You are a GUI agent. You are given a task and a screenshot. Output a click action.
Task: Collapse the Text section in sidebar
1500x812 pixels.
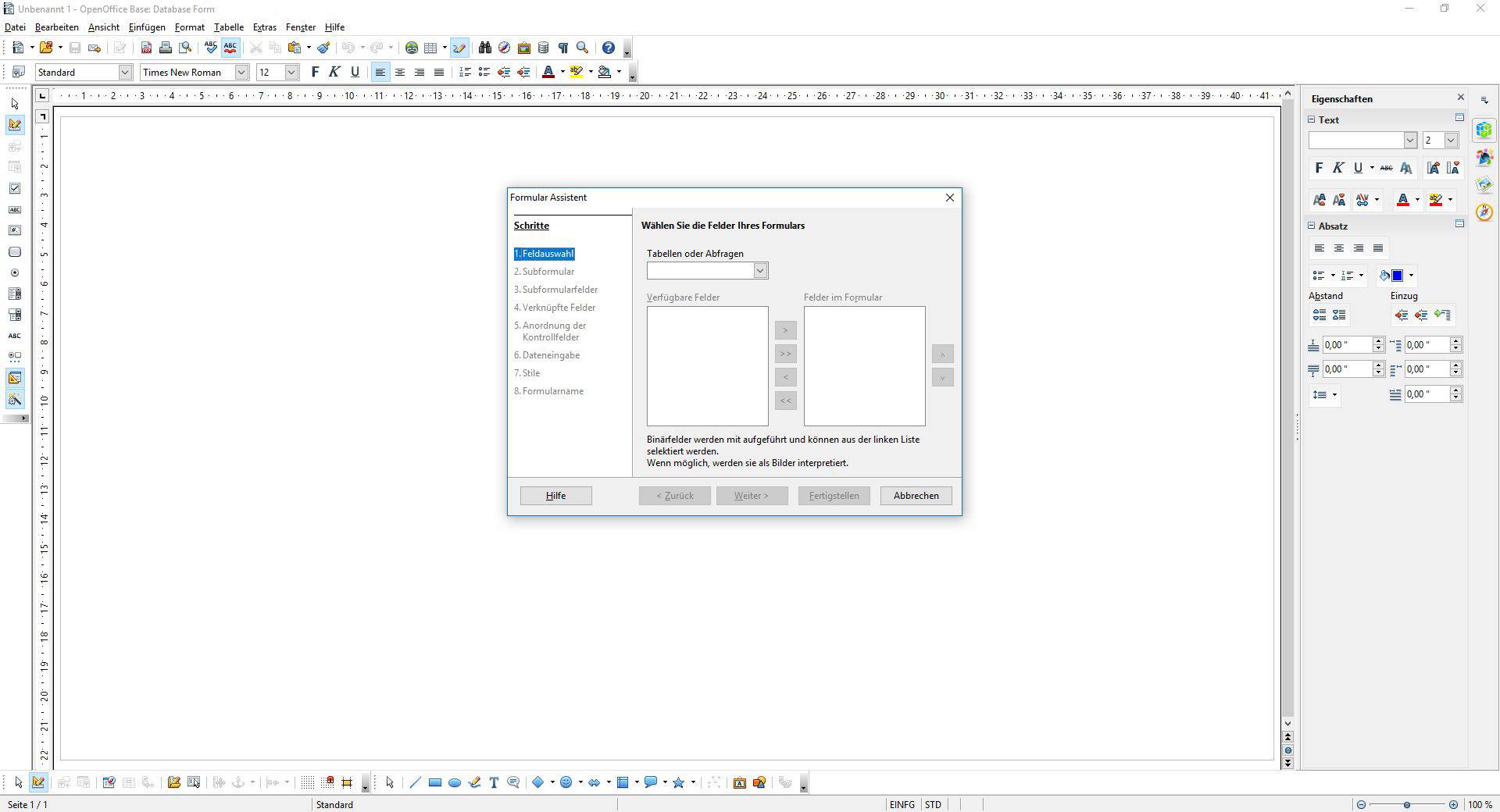click(x=1312, y=119)
